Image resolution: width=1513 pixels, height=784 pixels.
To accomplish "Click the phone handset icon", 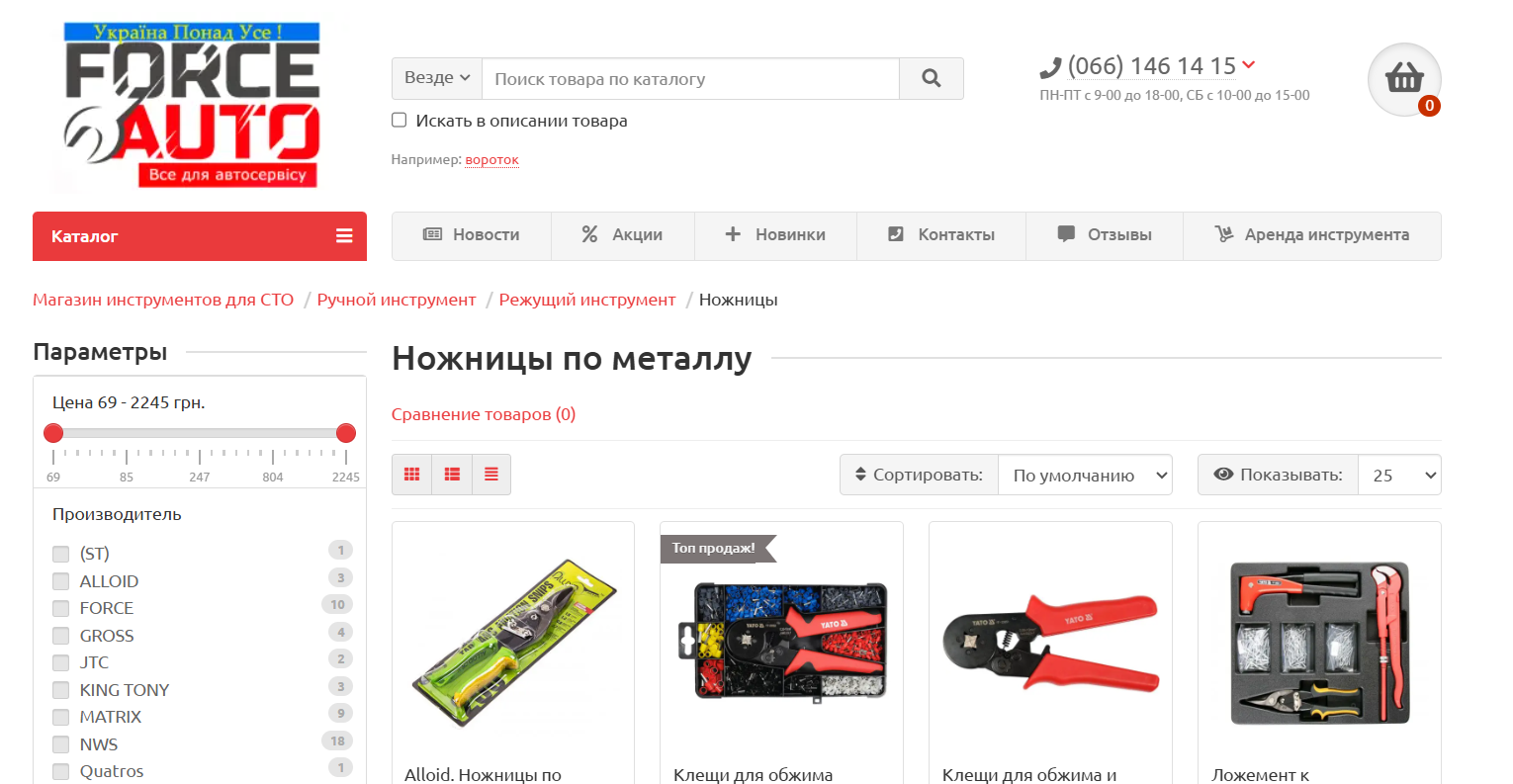I will click(1050, 68).
